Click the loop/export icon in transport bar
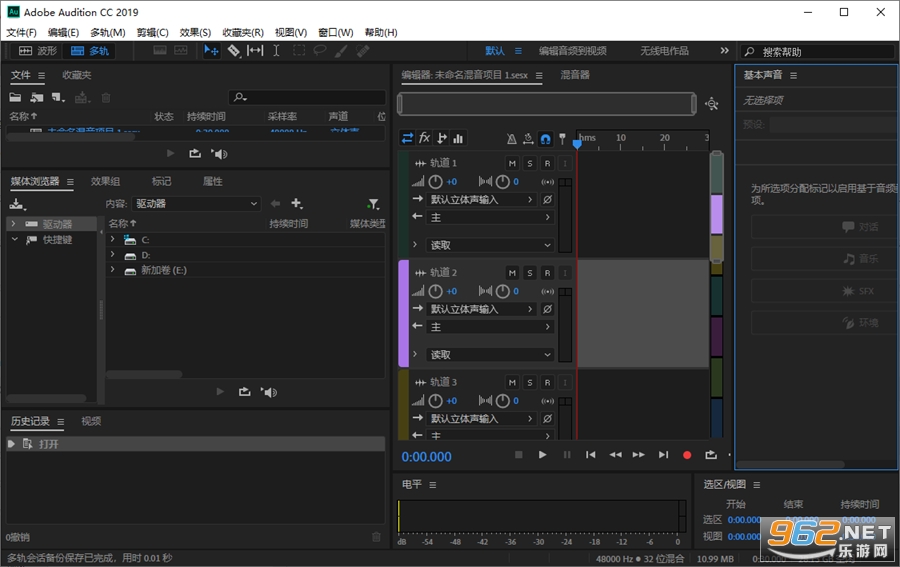This screenshot has height=567, width=900. (x=711, y=455)
